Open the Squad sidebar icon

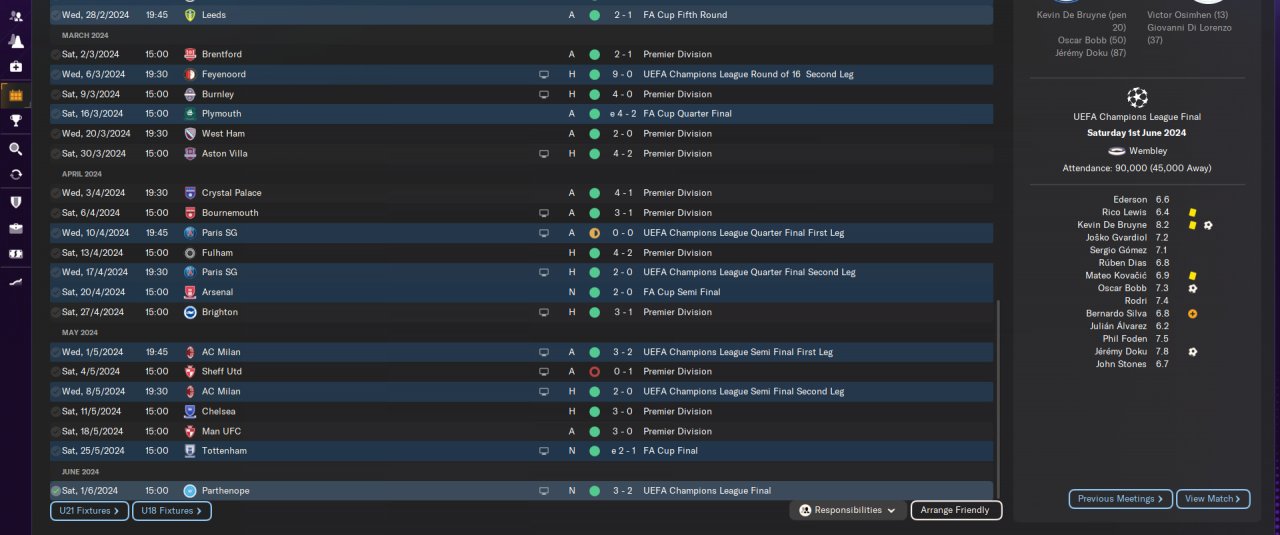(15, 16)
